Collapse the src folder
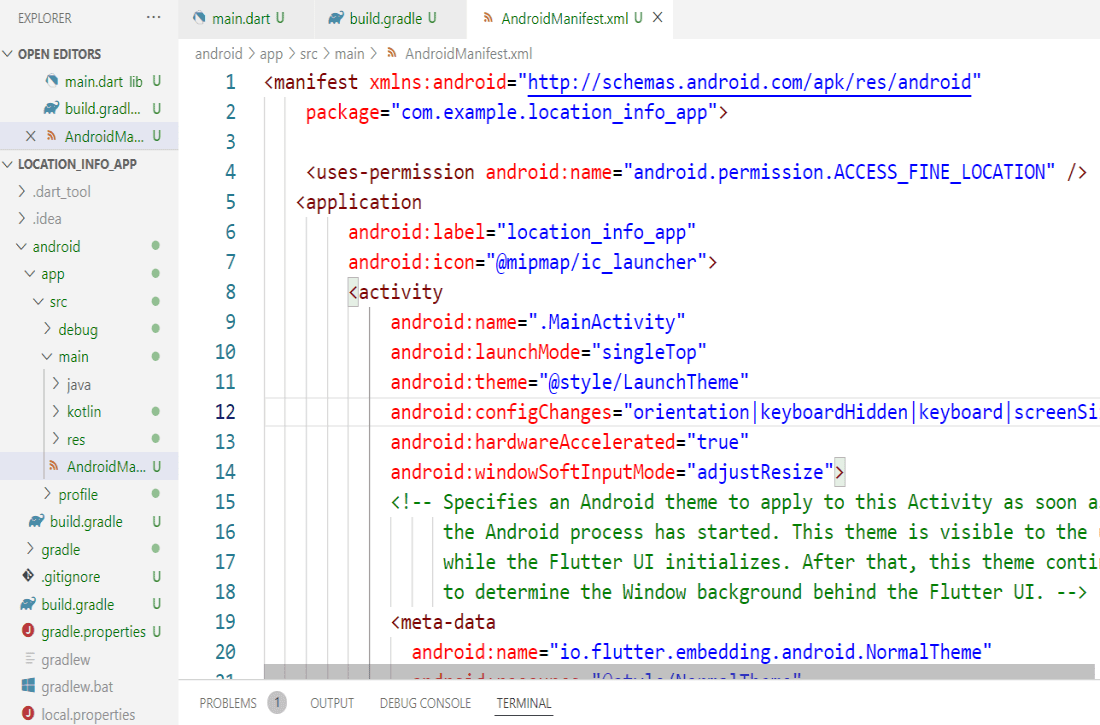Image resolution: width=1100 pixels, height=725 pixels. pyautogui.click(x=39, y=301)
